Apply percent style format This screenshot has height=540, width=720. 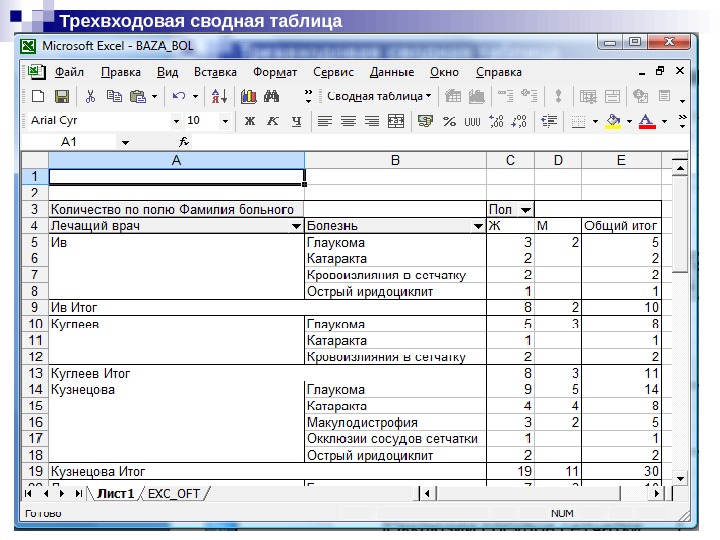click(450, 121)
